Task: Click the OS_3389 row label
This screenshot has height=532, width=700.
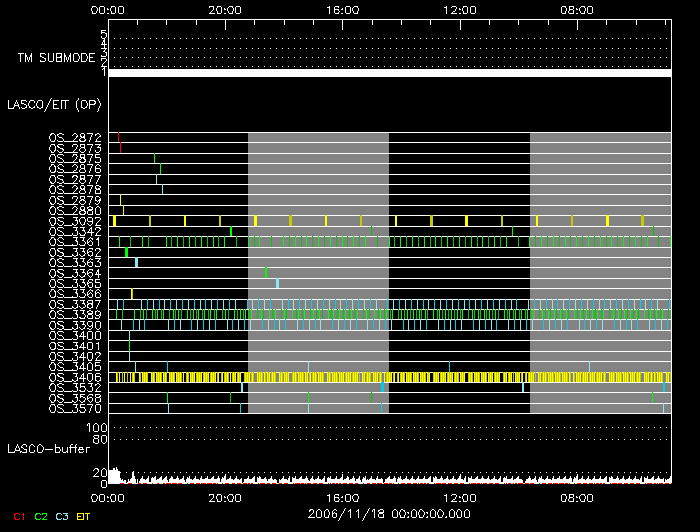Action: pos(75,315)
